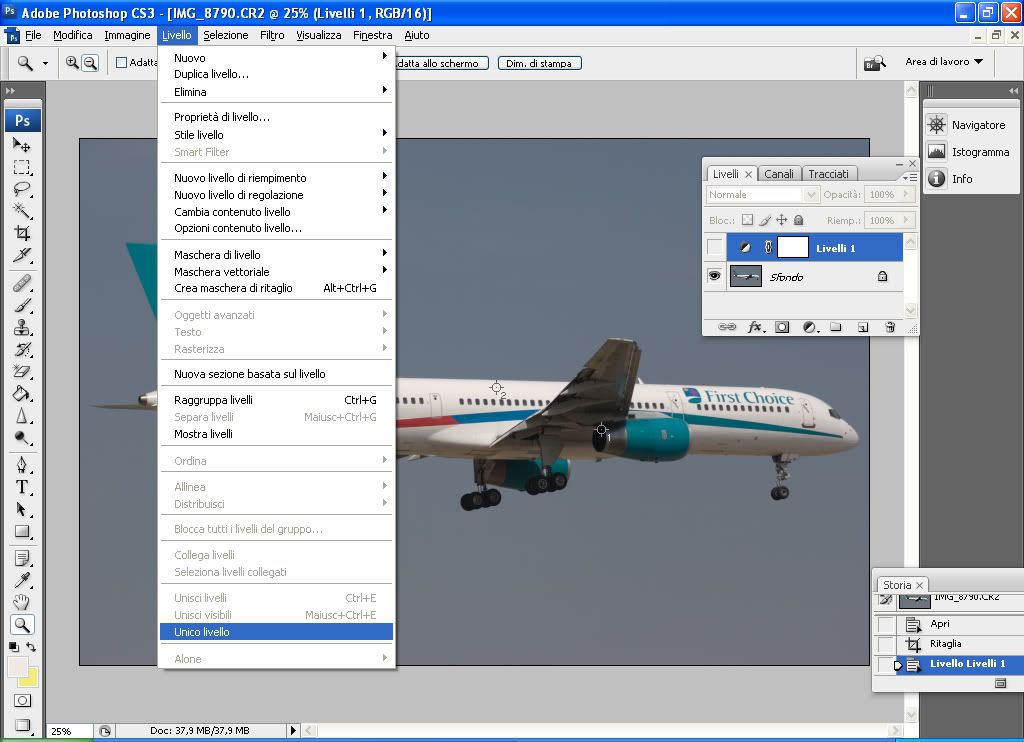This screenshot has width=1024, height=742.
Task: Click the trash icon in Livelli panel
Action: [x=890, y=327]
